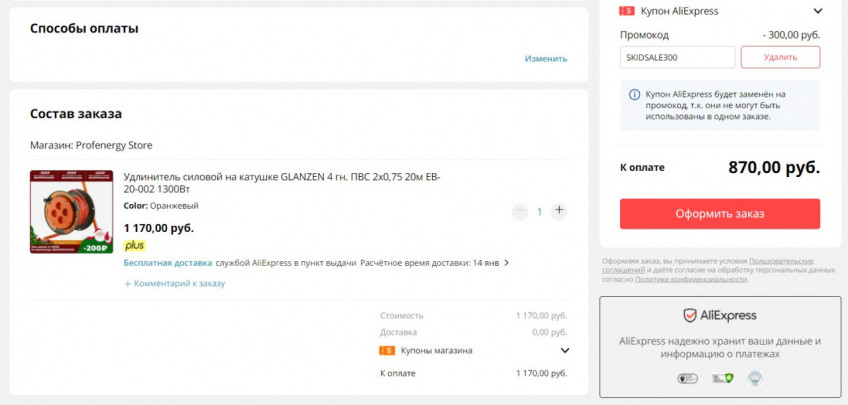Viewport: 848px width, 405px height.
Task: Click Удалить to remove the promo code
Action: pos(780,57)
